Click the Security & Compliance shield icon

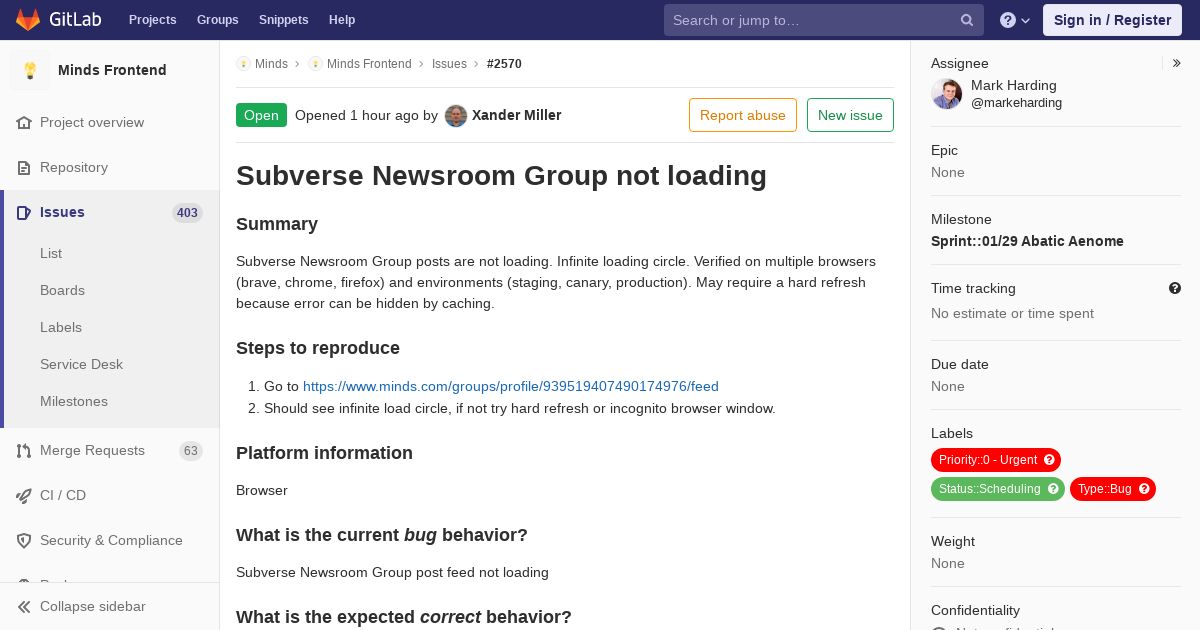tap(24, 540)
